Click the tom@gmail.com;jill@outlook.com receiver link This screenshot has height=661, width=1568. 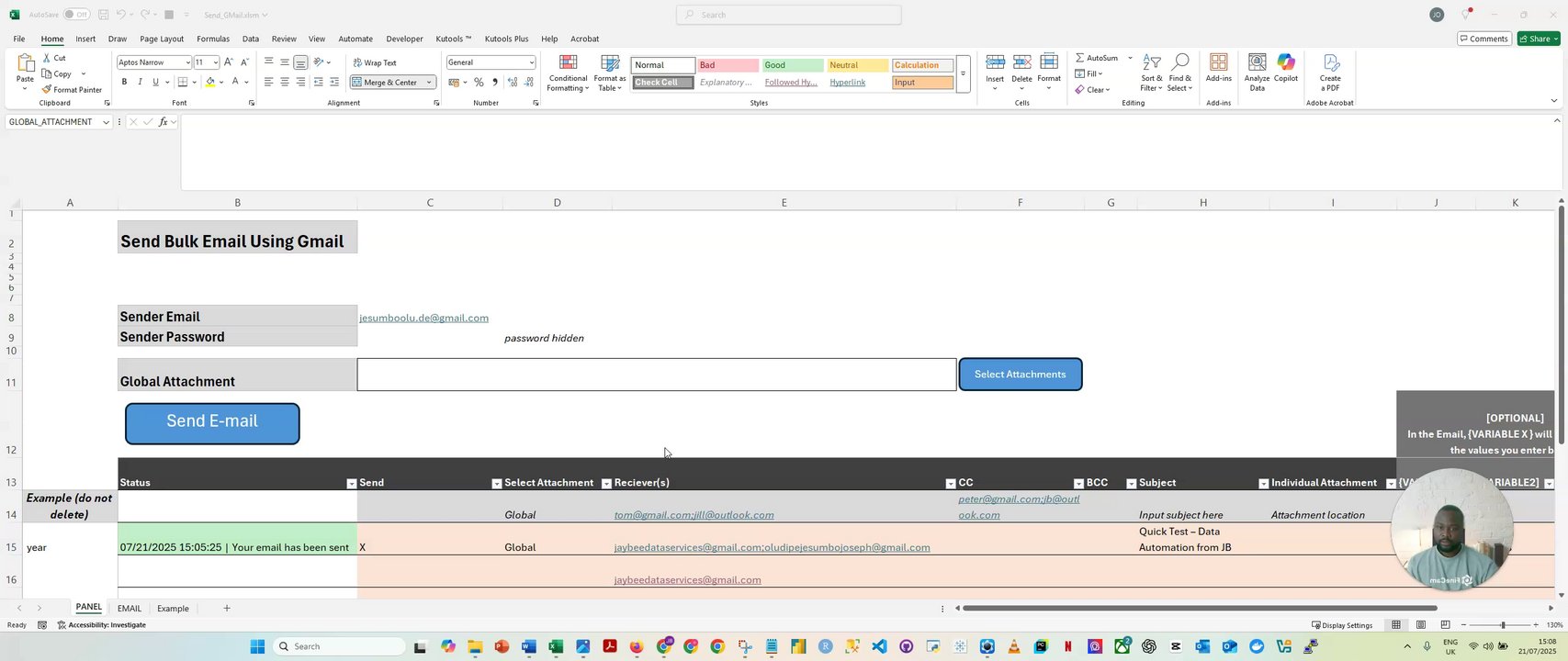click(x=694, y=515)
